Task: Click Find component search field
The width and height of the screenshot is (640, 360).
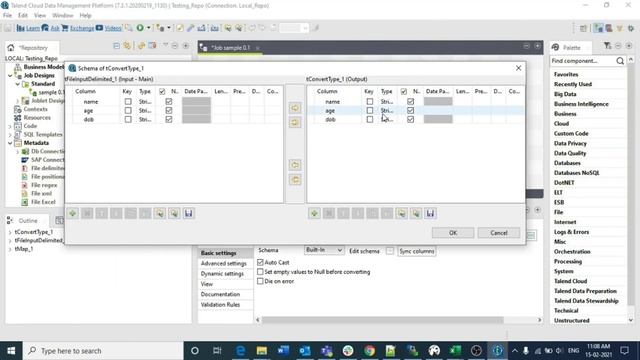Action: point(582,61)
